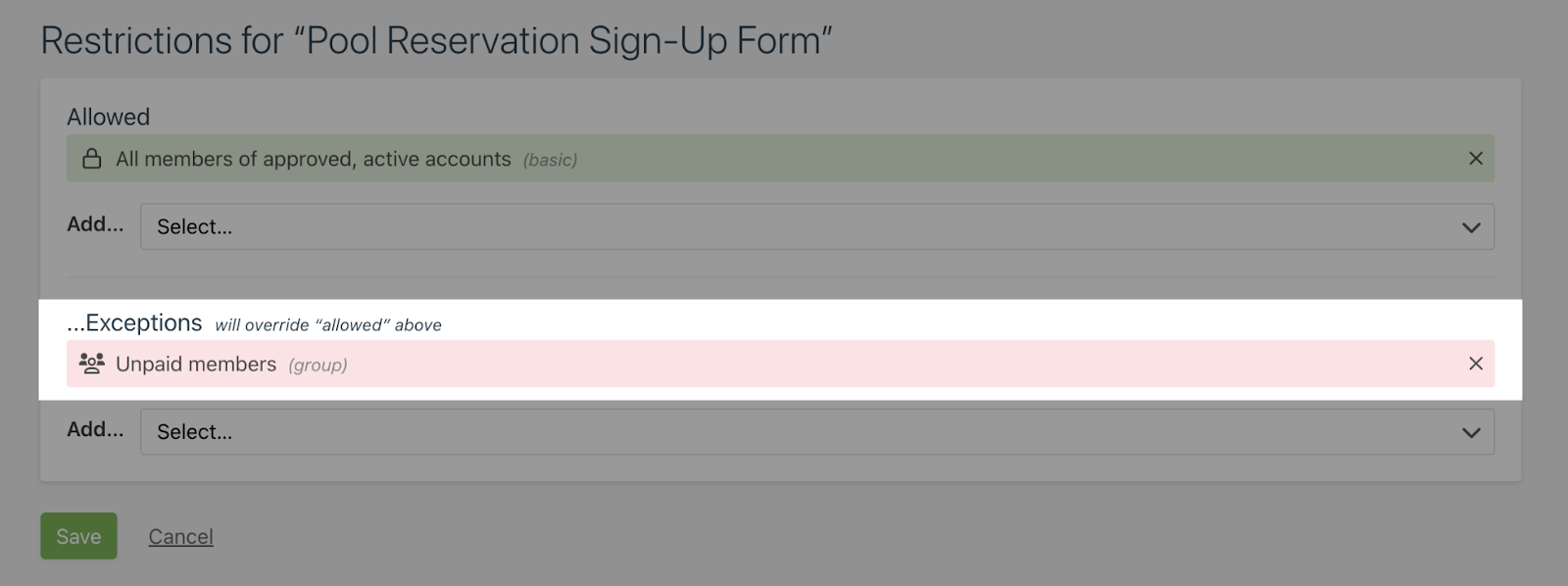Viewport: 1568px width, 586px height.
Task: Click the group icon beside Unpaid members
Action: (x=92, y=364)
